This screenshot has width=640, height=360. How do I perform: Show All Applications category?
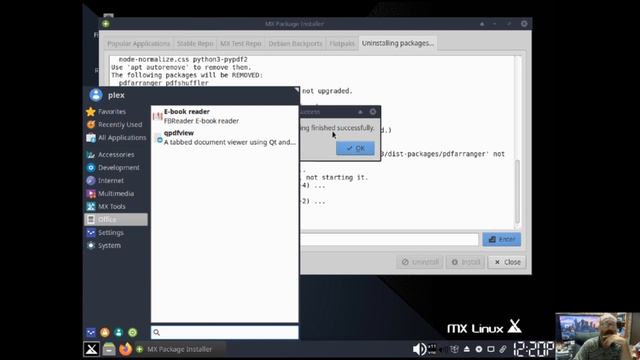pyautogui.click(x=116, y=138)
